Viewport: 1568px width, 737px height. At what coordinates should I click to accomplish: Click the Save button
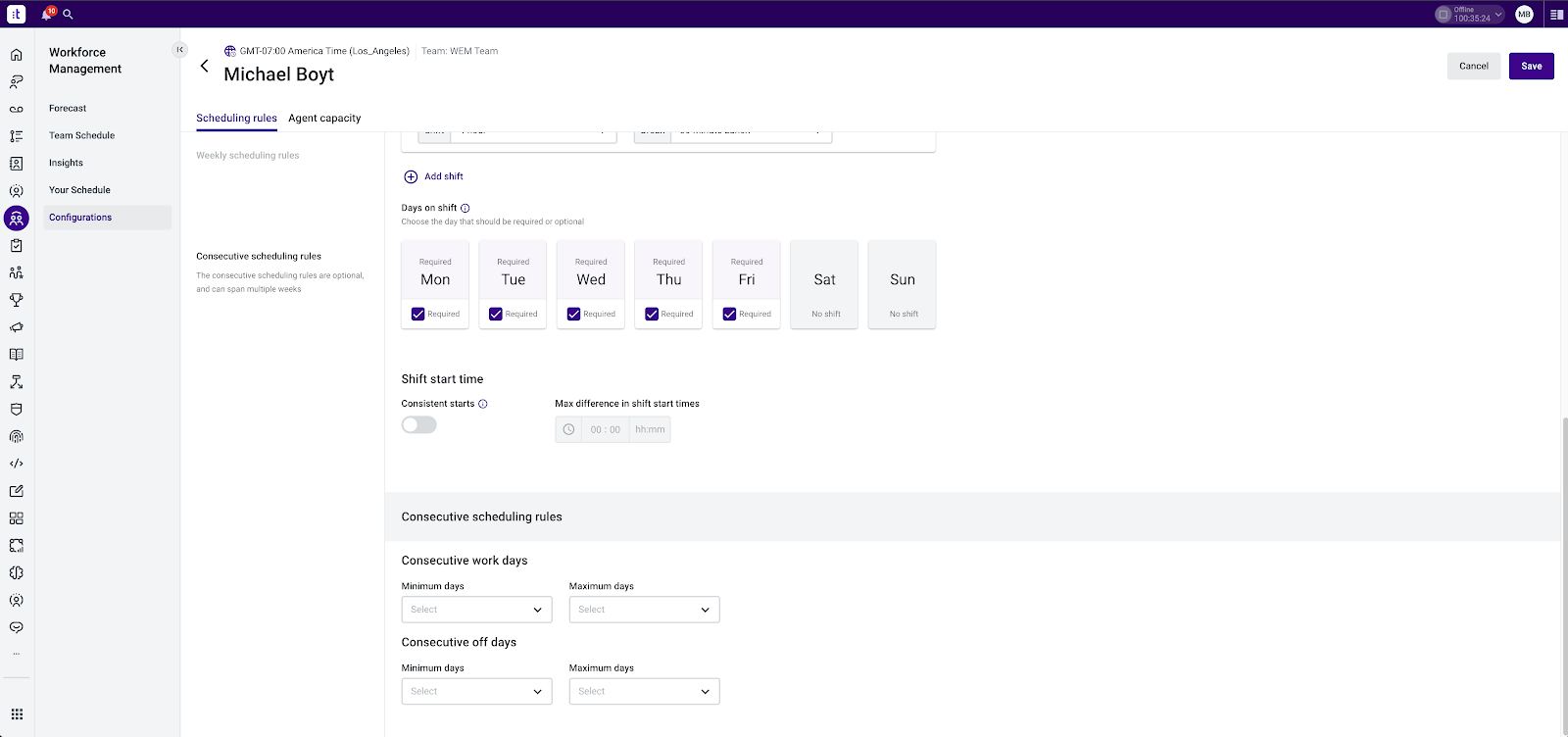(x=1532, y=66)
